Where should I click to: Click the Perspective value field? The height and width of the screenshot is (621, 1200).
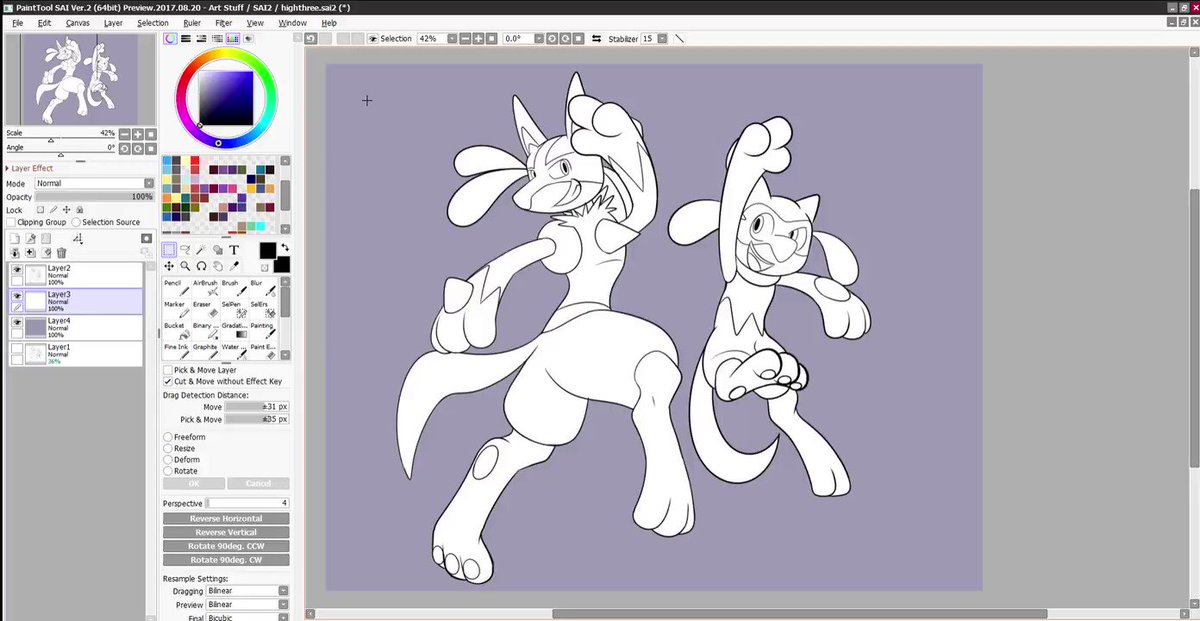(248, 503)
